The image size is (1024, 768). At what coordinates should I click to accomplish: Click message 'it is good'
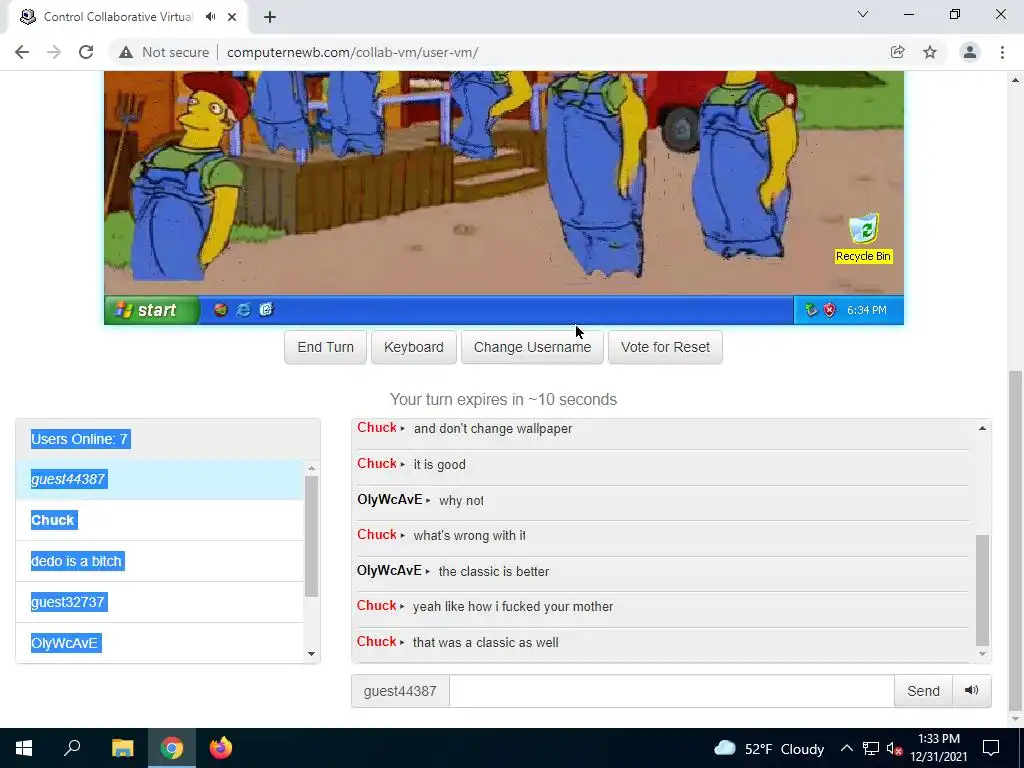440,464
